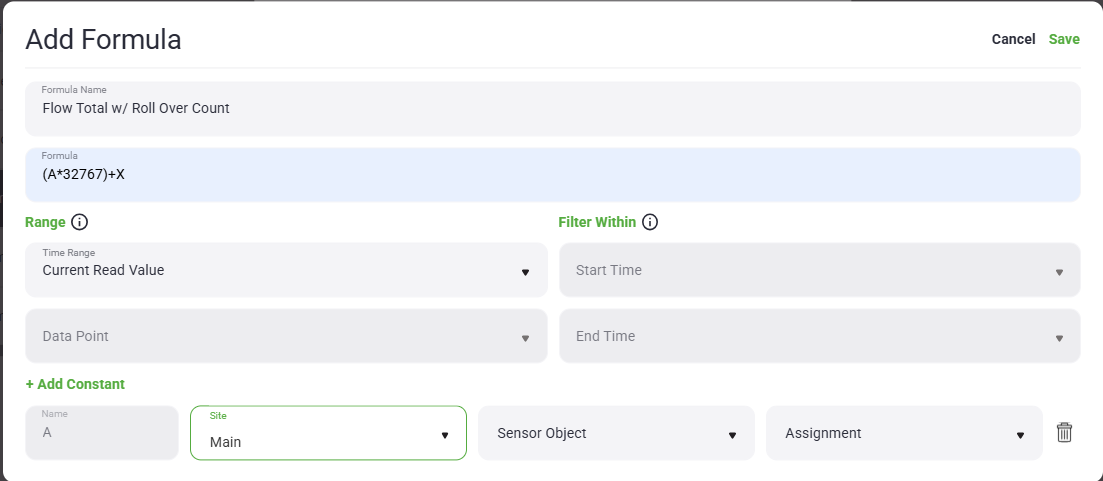Focus the Formula Name text field

552,108
